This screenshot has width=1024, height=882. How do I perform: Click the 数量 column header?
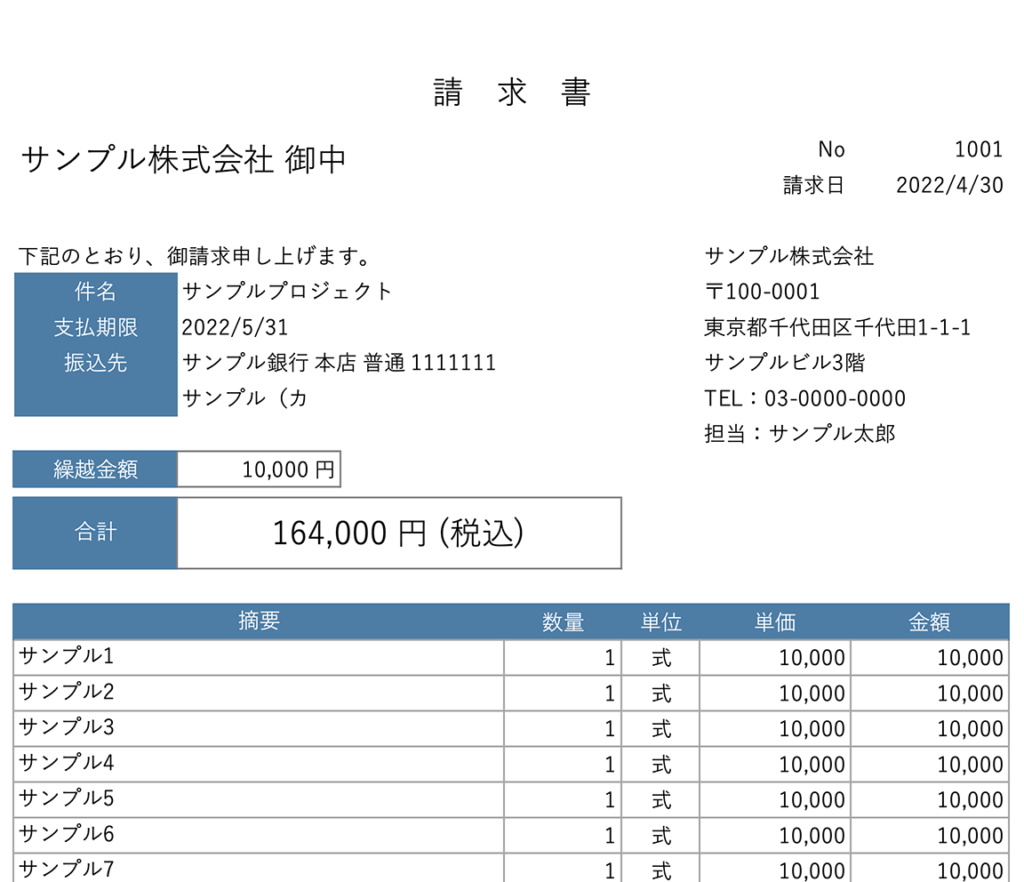pos(563,622)
